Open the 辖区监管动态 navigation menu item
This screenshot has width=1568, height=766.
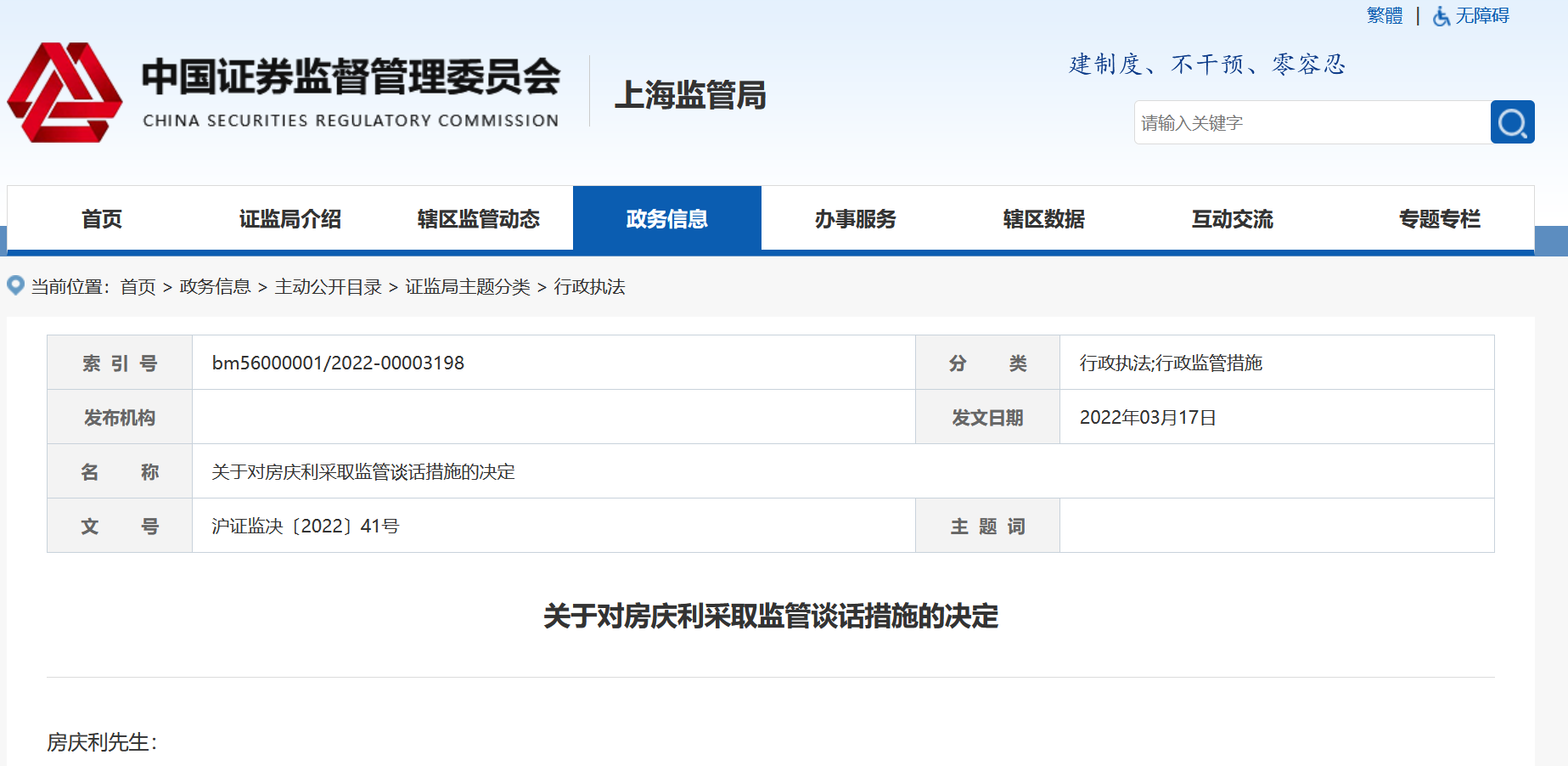(x=477, y=218)
